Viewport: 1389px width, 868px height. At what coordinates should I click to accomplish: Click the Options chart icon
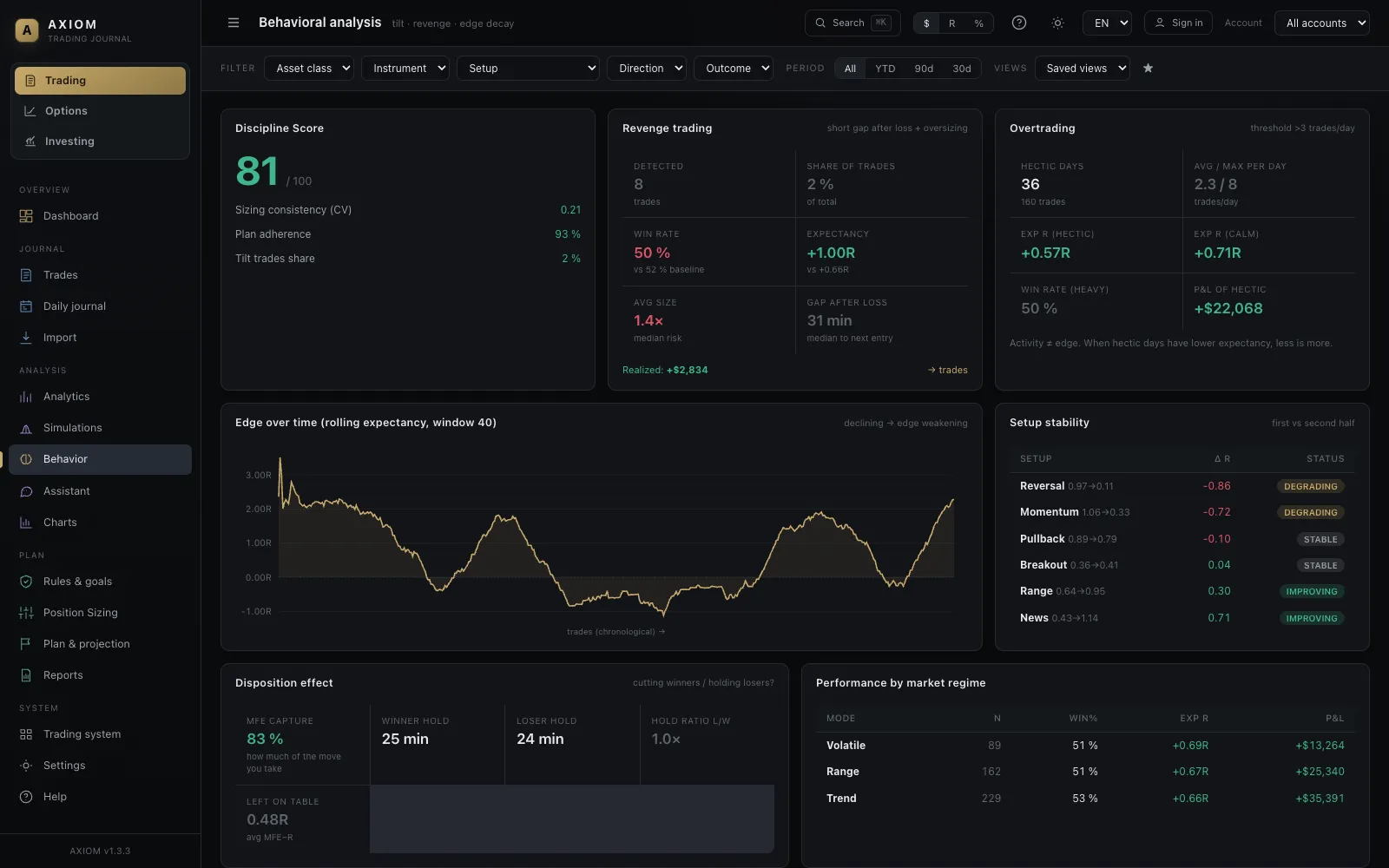point(30,111)
